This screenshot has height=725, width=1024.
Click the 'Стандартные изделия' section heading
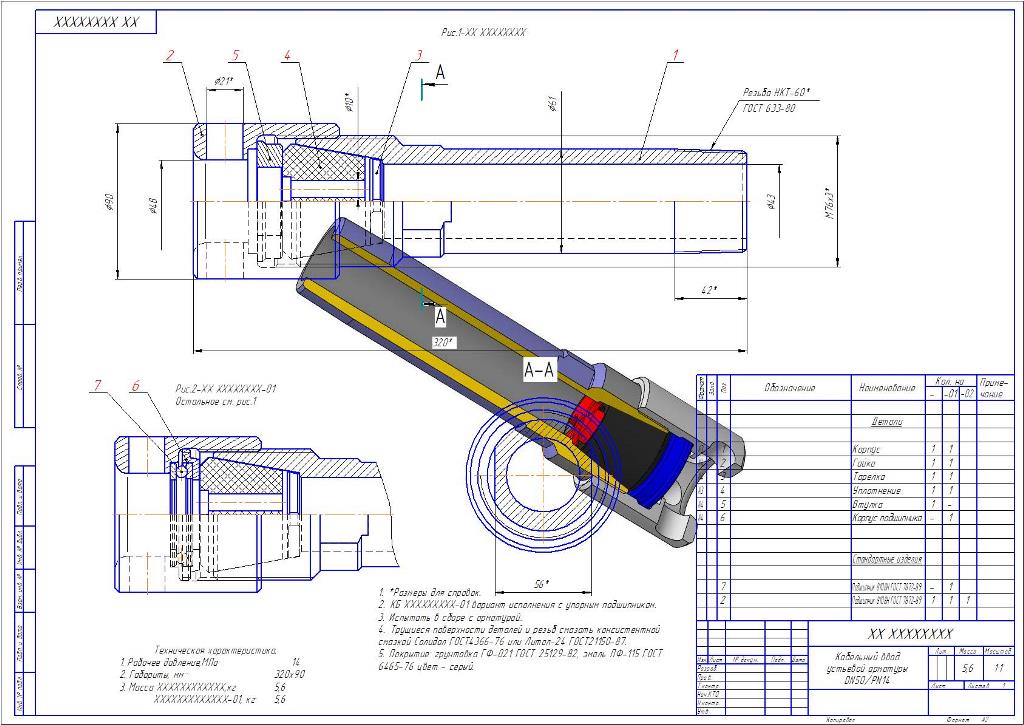[x=888, y=560]
